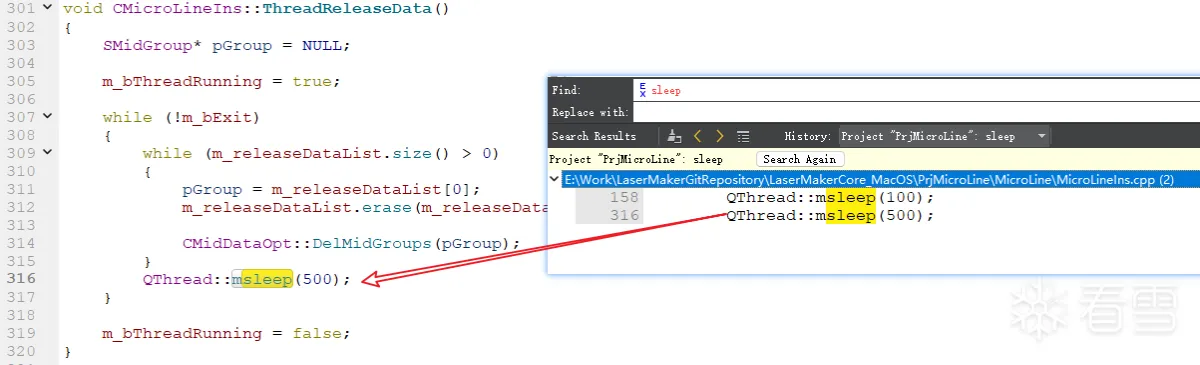Click the clear search results icon
Viewport: 1200px width, 365px height.
675,136
